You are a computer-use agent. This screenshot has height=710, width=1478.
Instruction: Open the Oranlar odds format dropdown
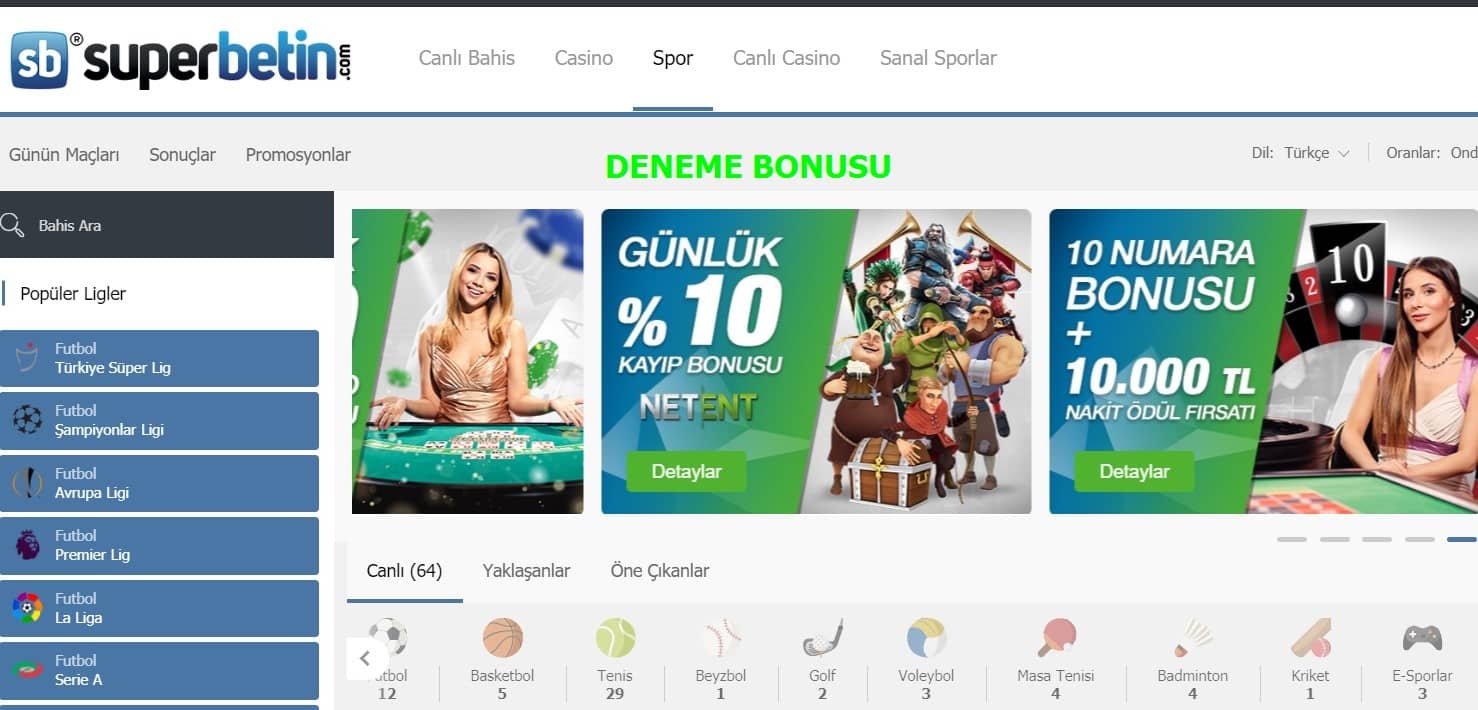1431,153
